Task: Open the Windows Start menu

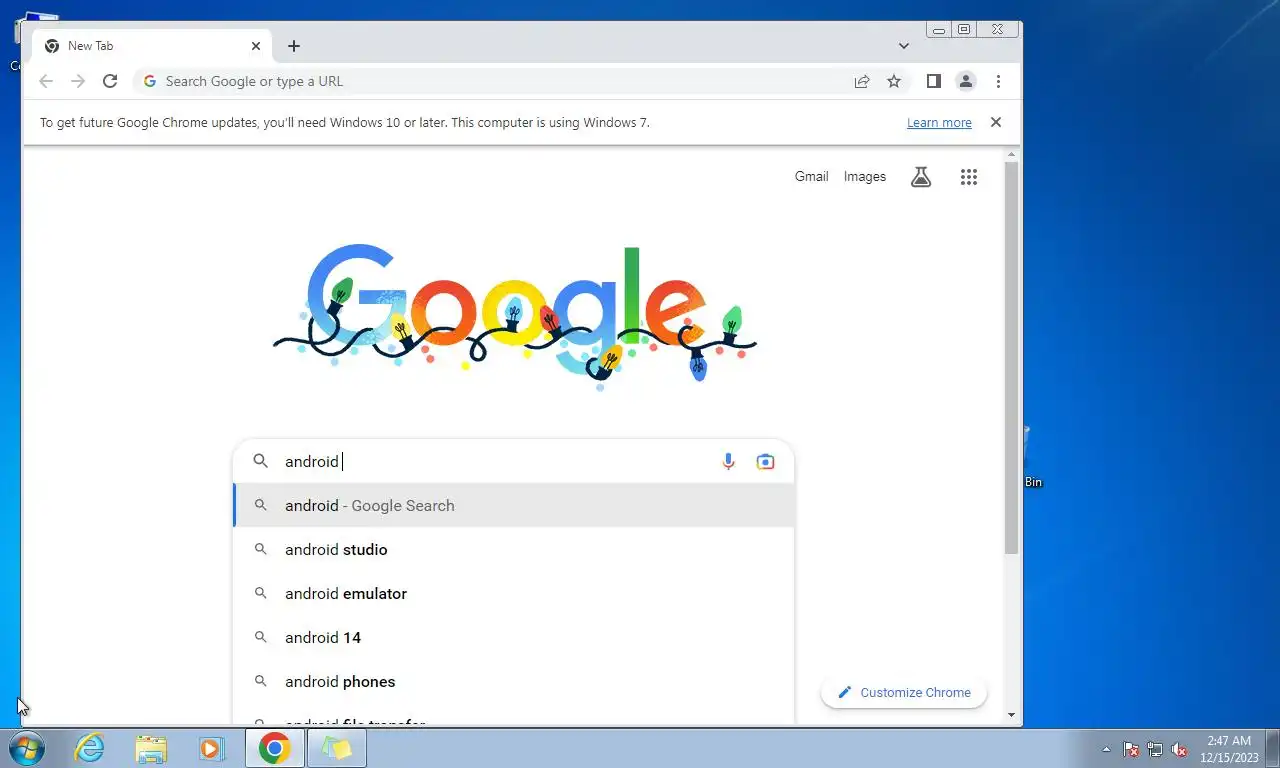Action: click(x=27, y=748)
